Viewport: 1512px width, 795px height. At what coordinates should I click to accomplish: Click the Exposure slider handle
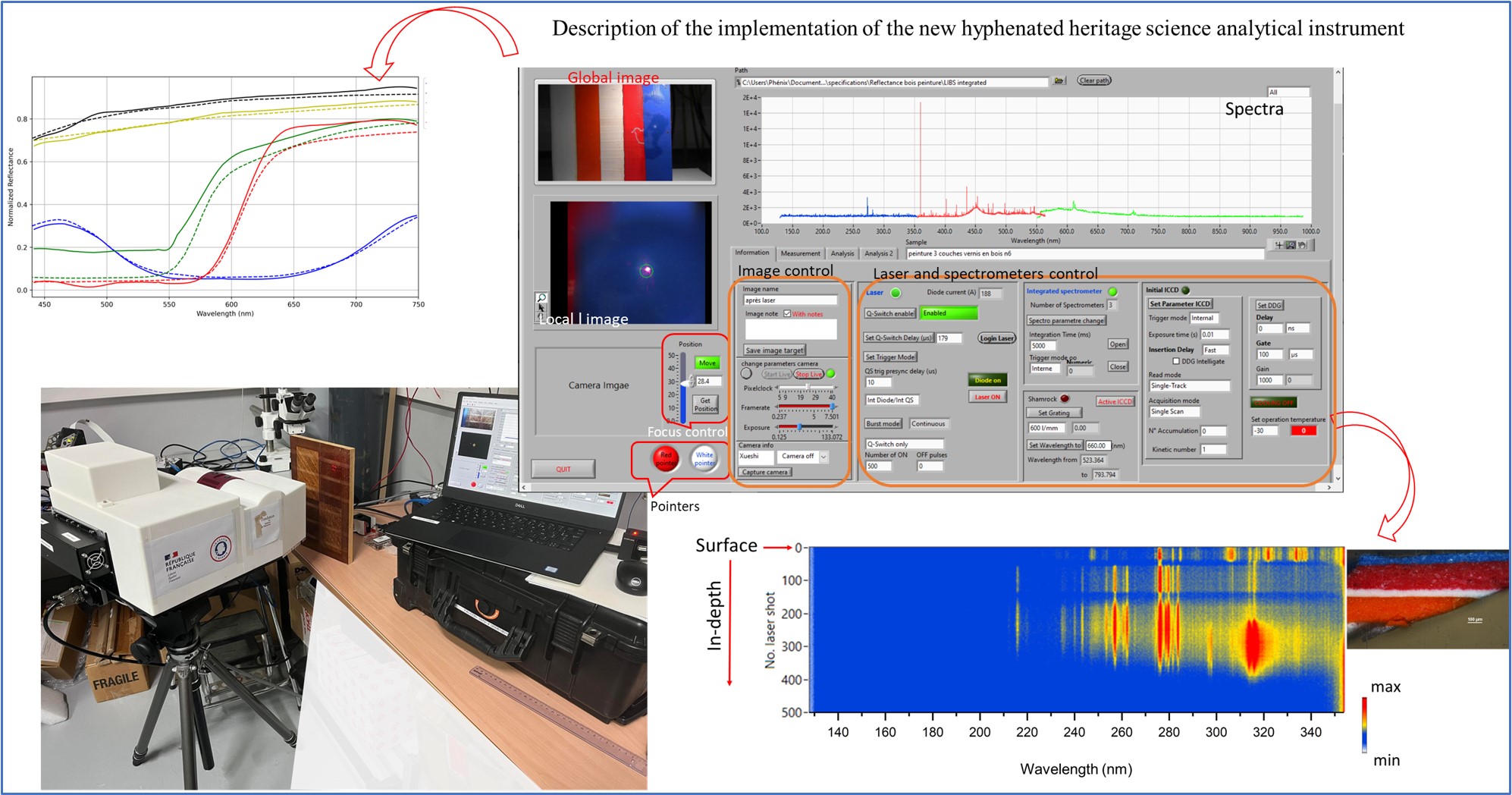tap(799, 427)
